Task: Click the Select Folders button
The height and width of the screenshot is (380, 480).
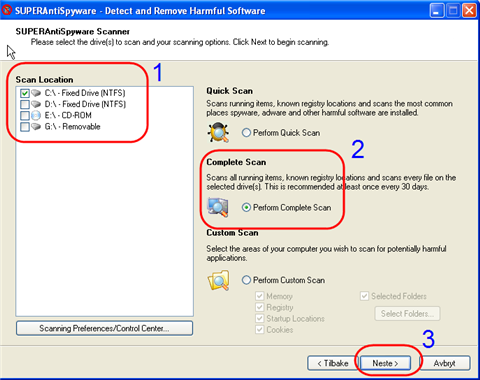Action: (407, 314)
